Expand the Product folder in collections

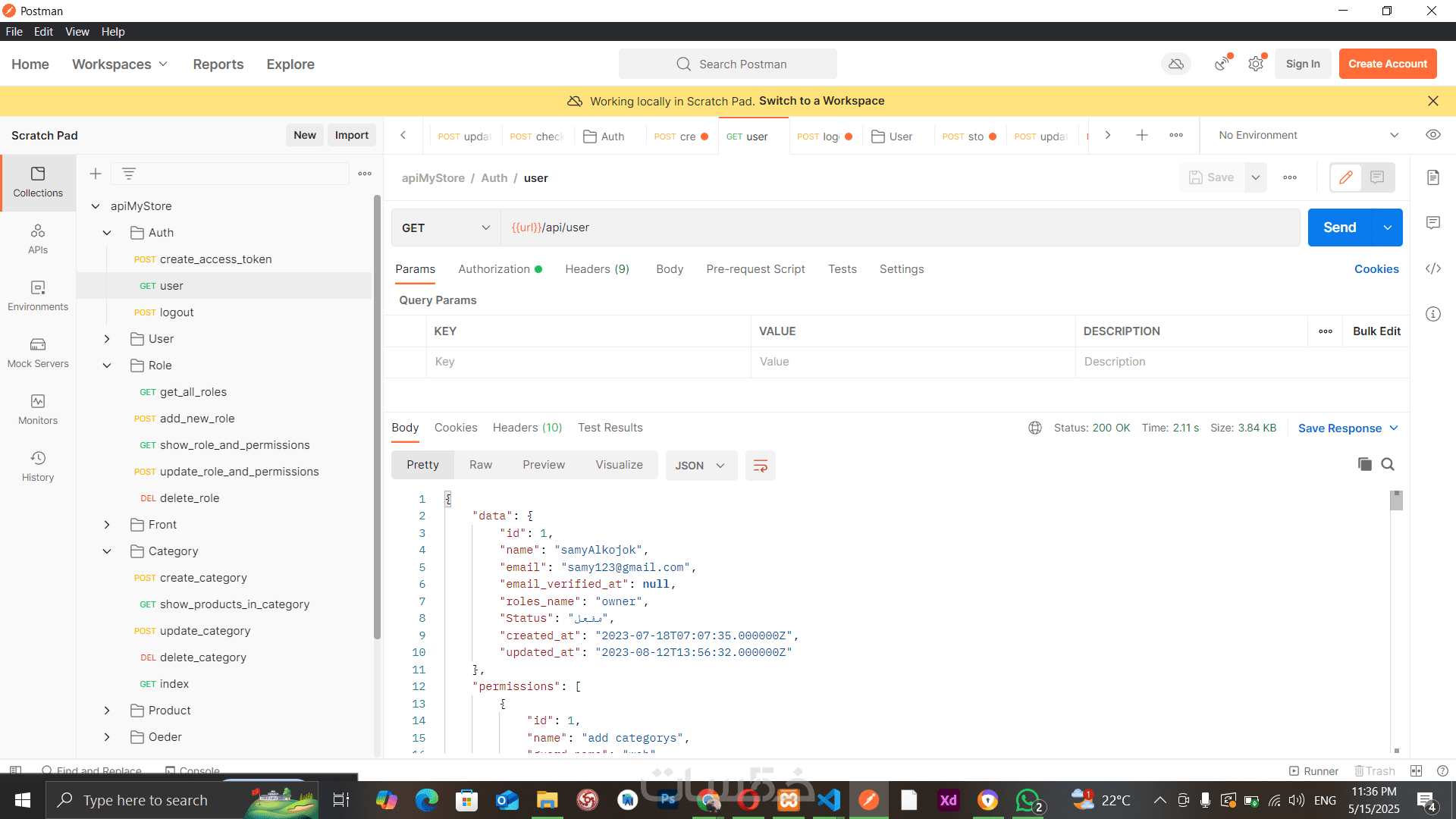(x=107, y=711)
